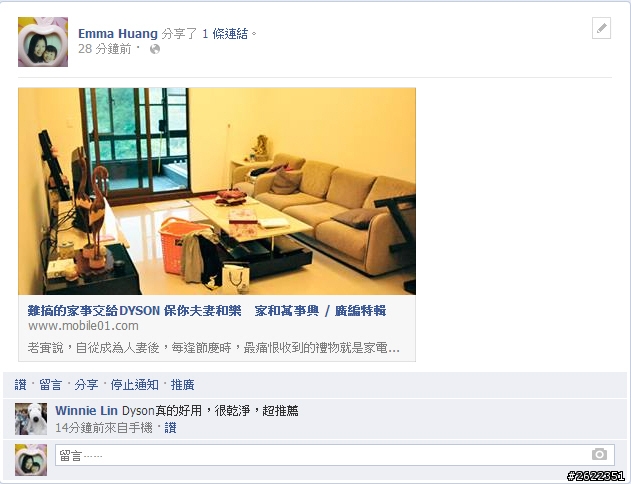Click the 留言 comment input field

335,455
